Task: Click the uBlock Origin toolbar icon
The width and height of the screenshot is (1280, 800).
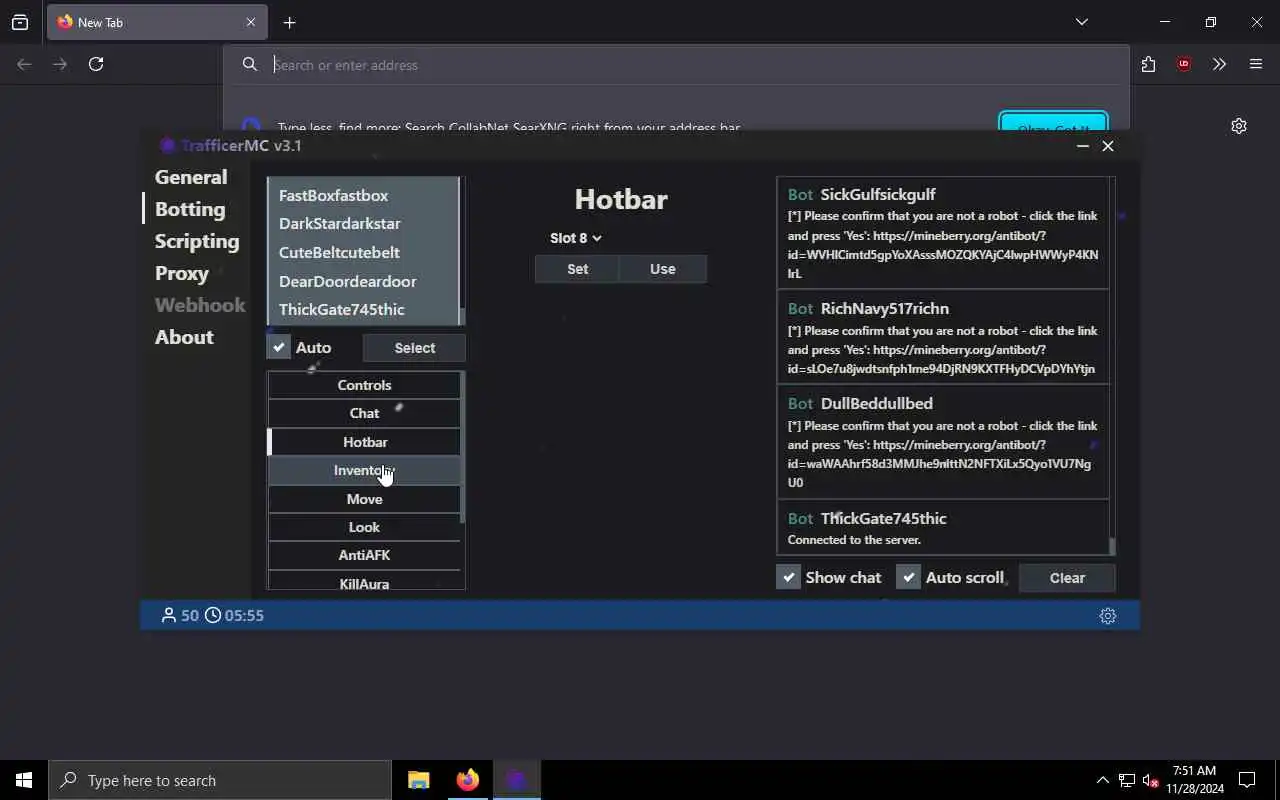Action: (1184, 64)
